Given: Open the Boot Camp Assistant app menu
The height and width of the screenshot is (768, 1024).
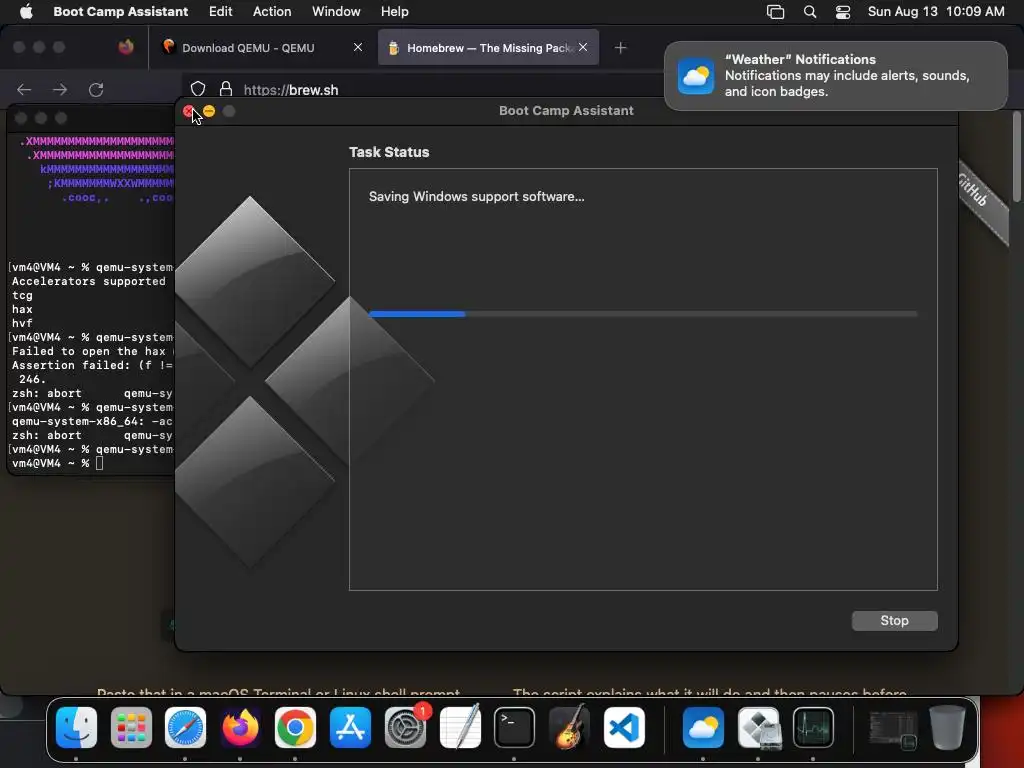Looking at the screenshot, I should (121, 12).
